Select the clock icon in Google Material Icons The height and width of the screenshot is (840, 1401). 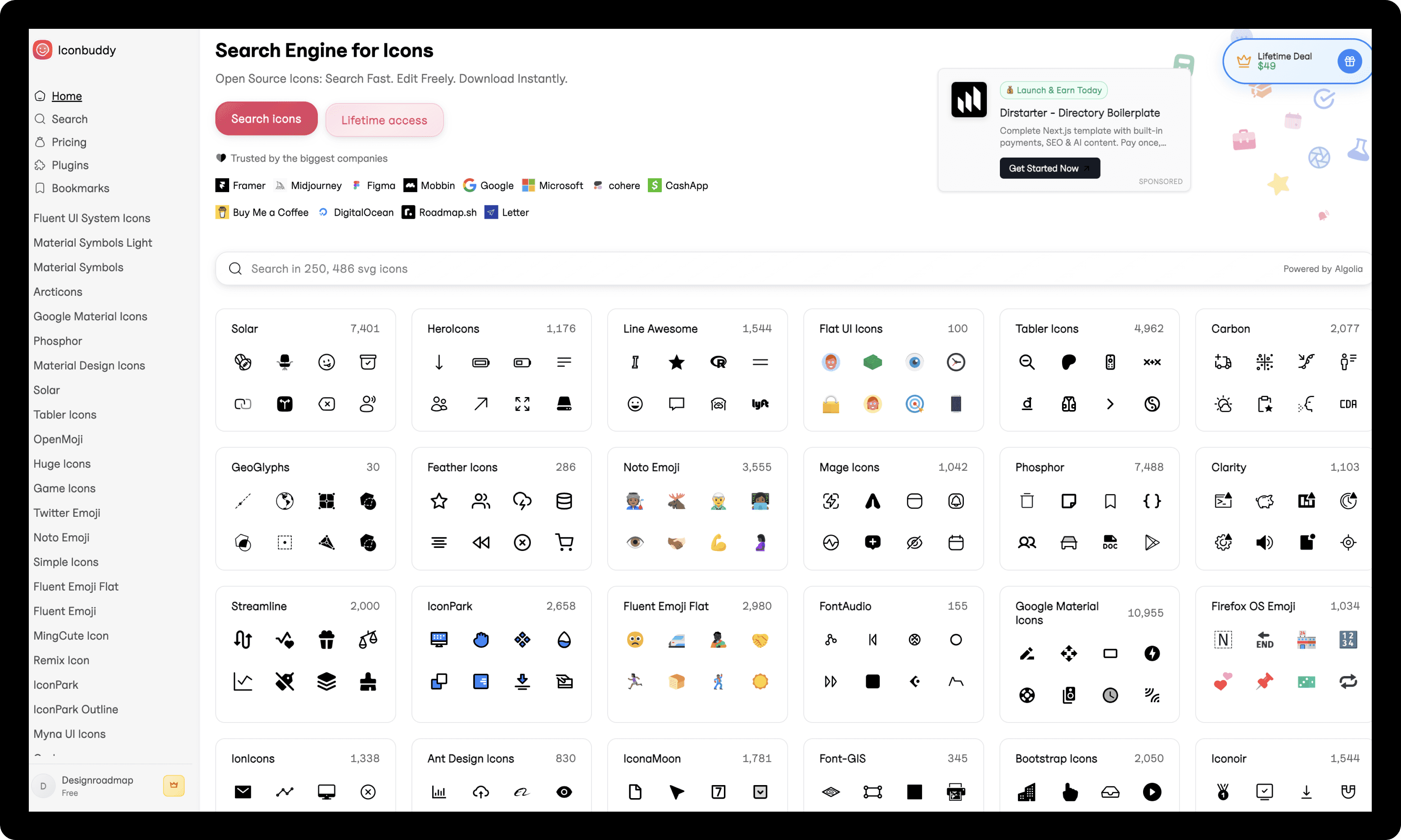pyautogui.click(x=1110, y=695)
